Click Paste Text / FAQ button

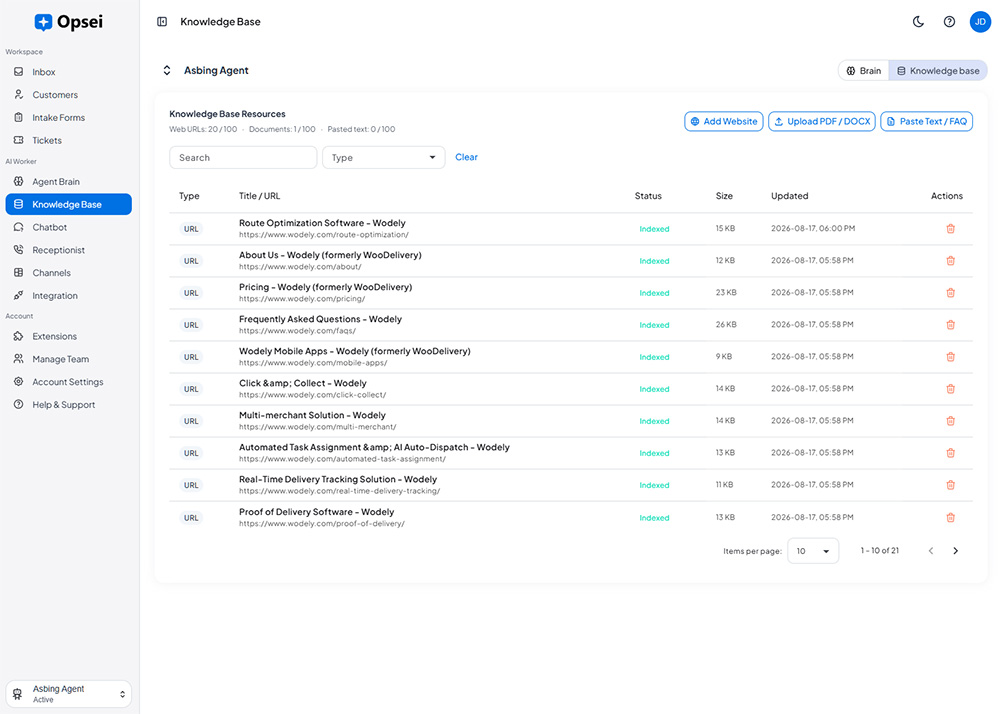[x=927, y=121]
